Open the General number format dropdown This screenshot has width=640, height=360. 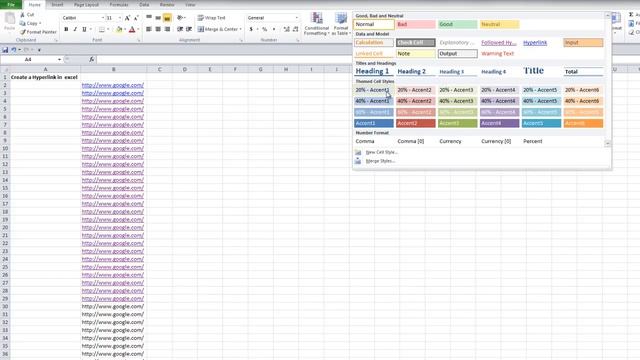(x=296, y=18)
